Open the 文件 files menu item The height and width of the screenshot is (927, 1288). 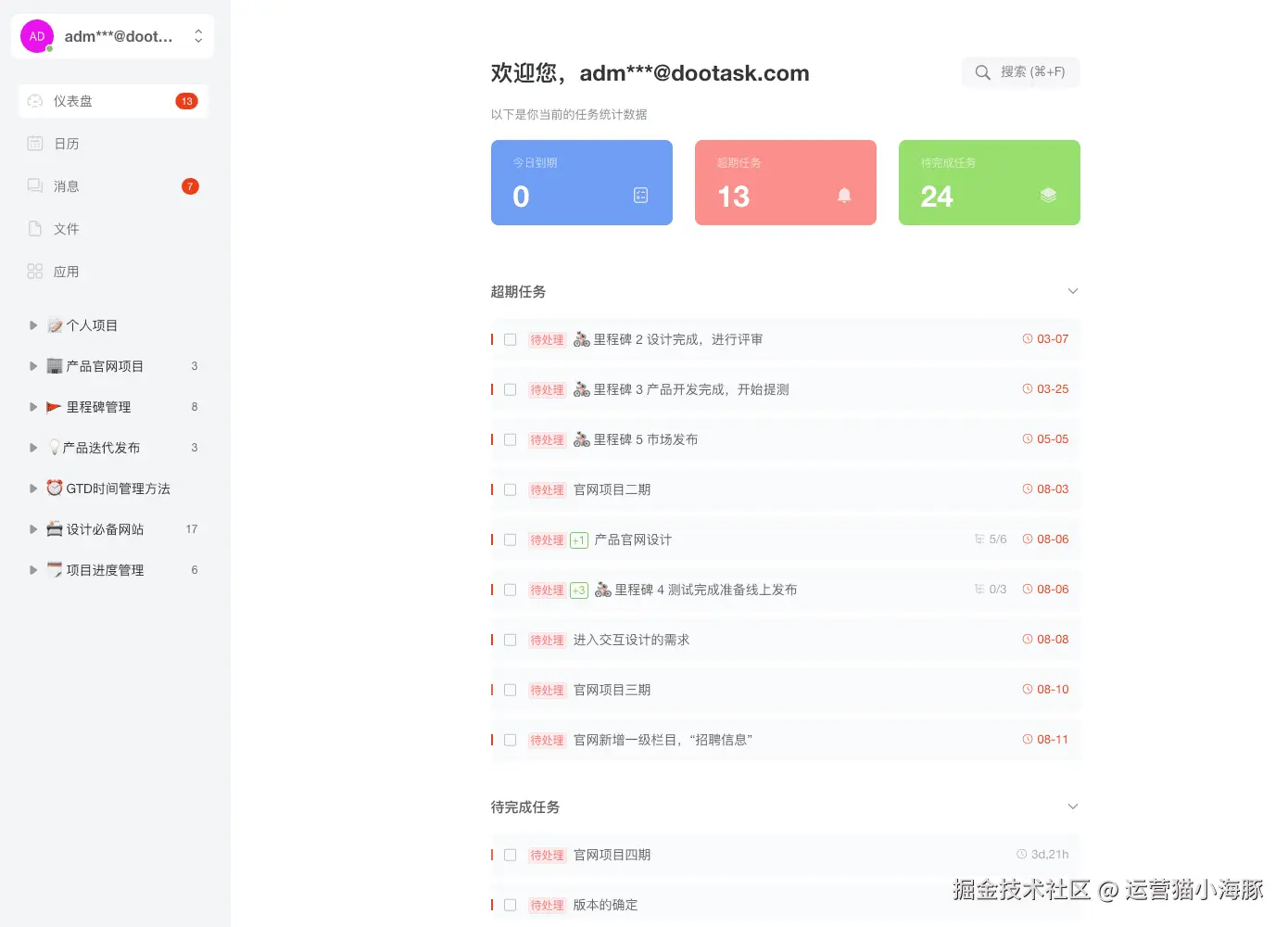coord(113,229)
